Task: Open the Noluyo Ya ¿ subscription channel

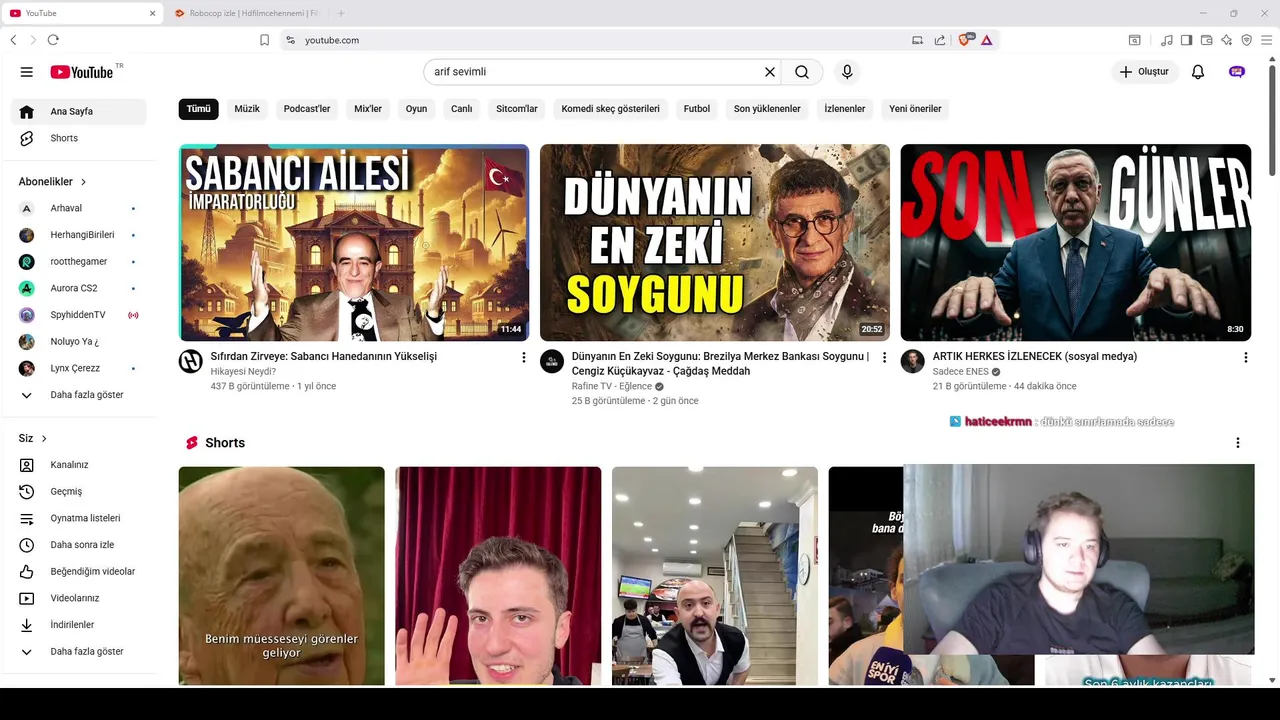Action: tap(79, 341)
